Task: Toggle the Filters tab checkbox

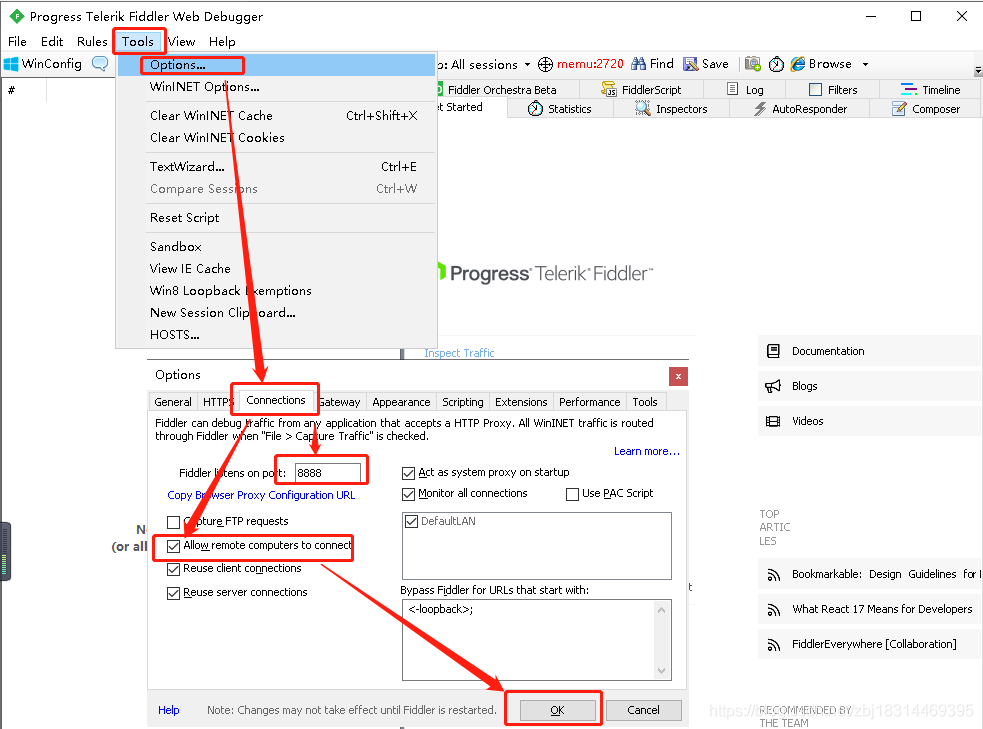Action: click(x=816, y=90)
